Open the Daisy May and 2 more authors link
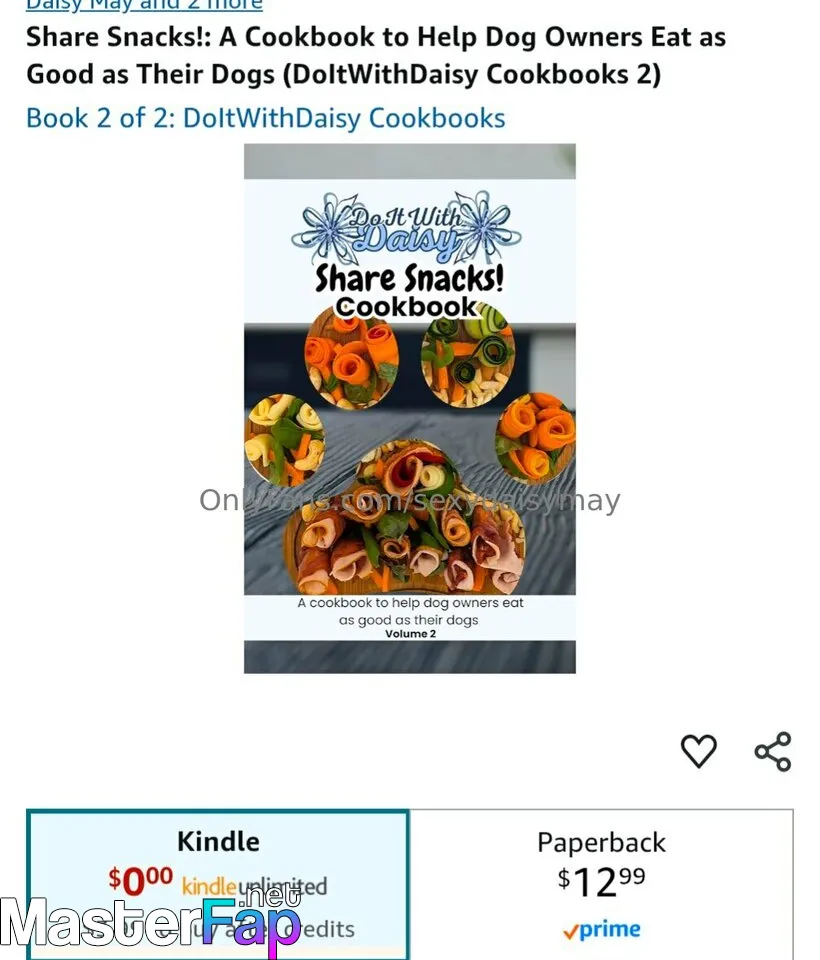 144,6
